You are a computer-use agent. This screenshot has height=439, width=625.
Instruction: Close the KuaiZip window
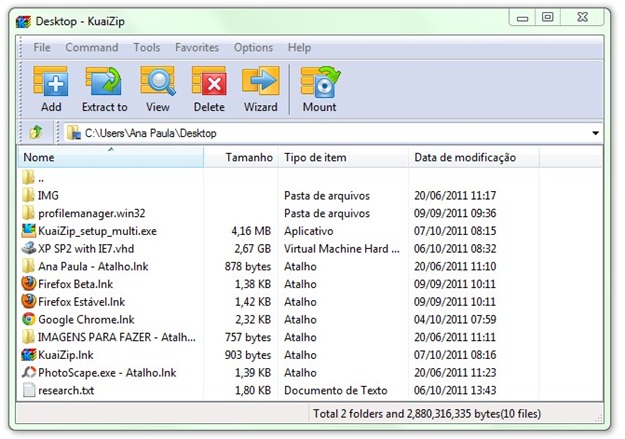[x=582, y=17]
